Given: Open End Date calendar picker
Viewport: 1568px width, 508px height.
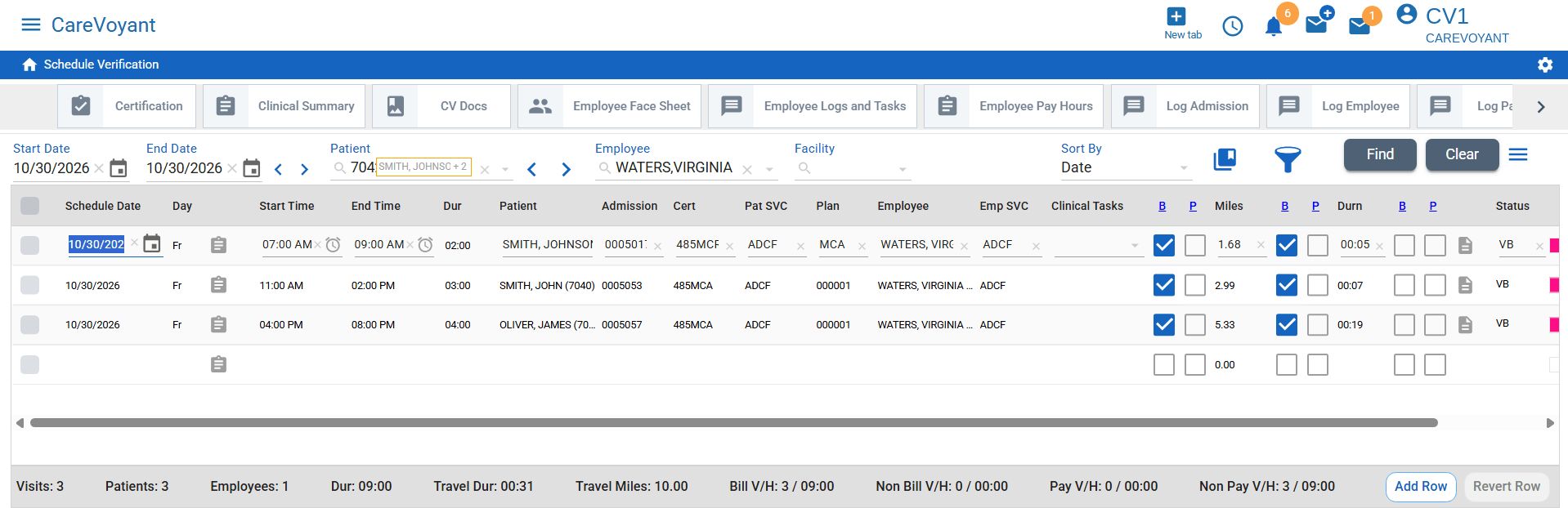Looking at the screenshot, I should pyautogui.click(x=252, y=168).
